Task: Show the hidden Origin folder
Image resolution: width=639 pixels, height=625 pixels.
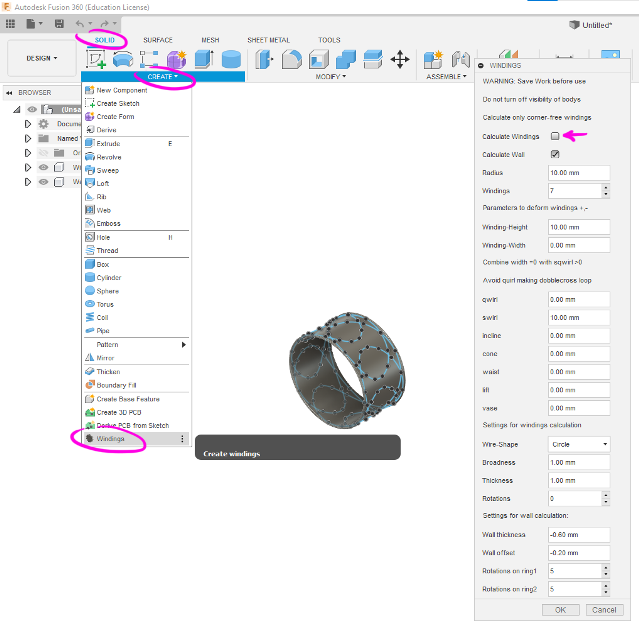Action: point(43,153)
